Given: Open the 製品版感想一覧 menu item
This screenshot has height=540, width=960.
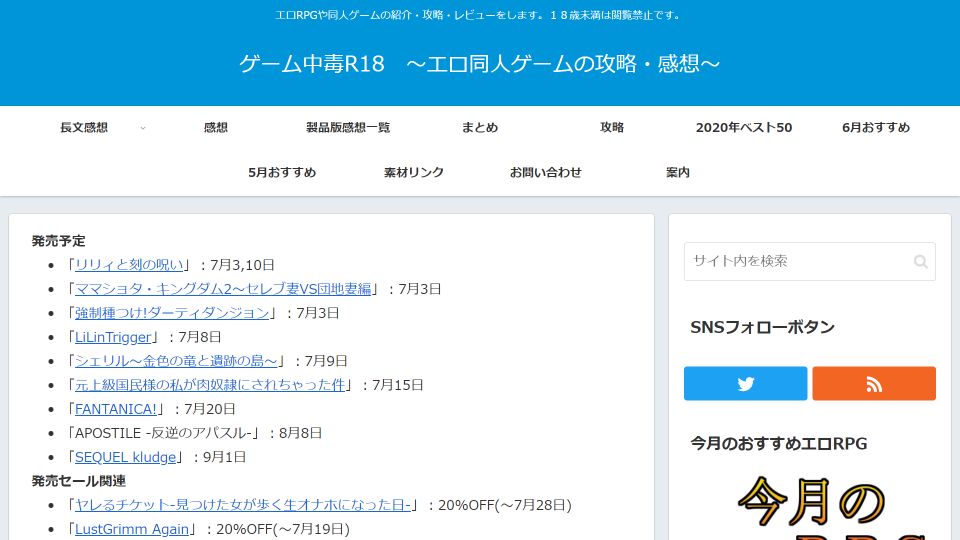Looking at the screenshot, I should tap(348, 128).
